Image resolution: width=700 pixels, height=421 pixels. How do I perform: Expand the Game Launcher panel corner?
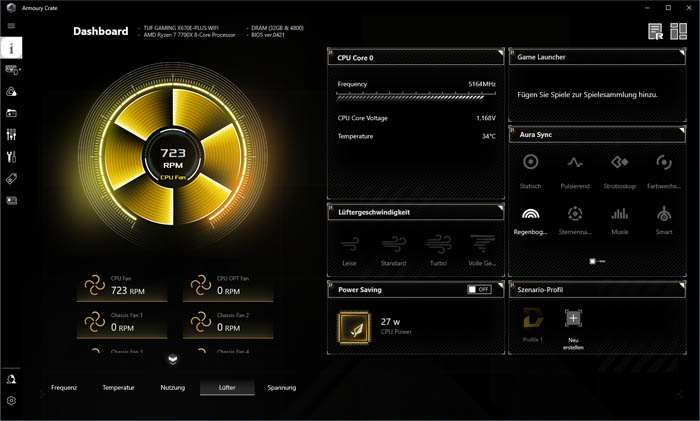click(682, 53)
